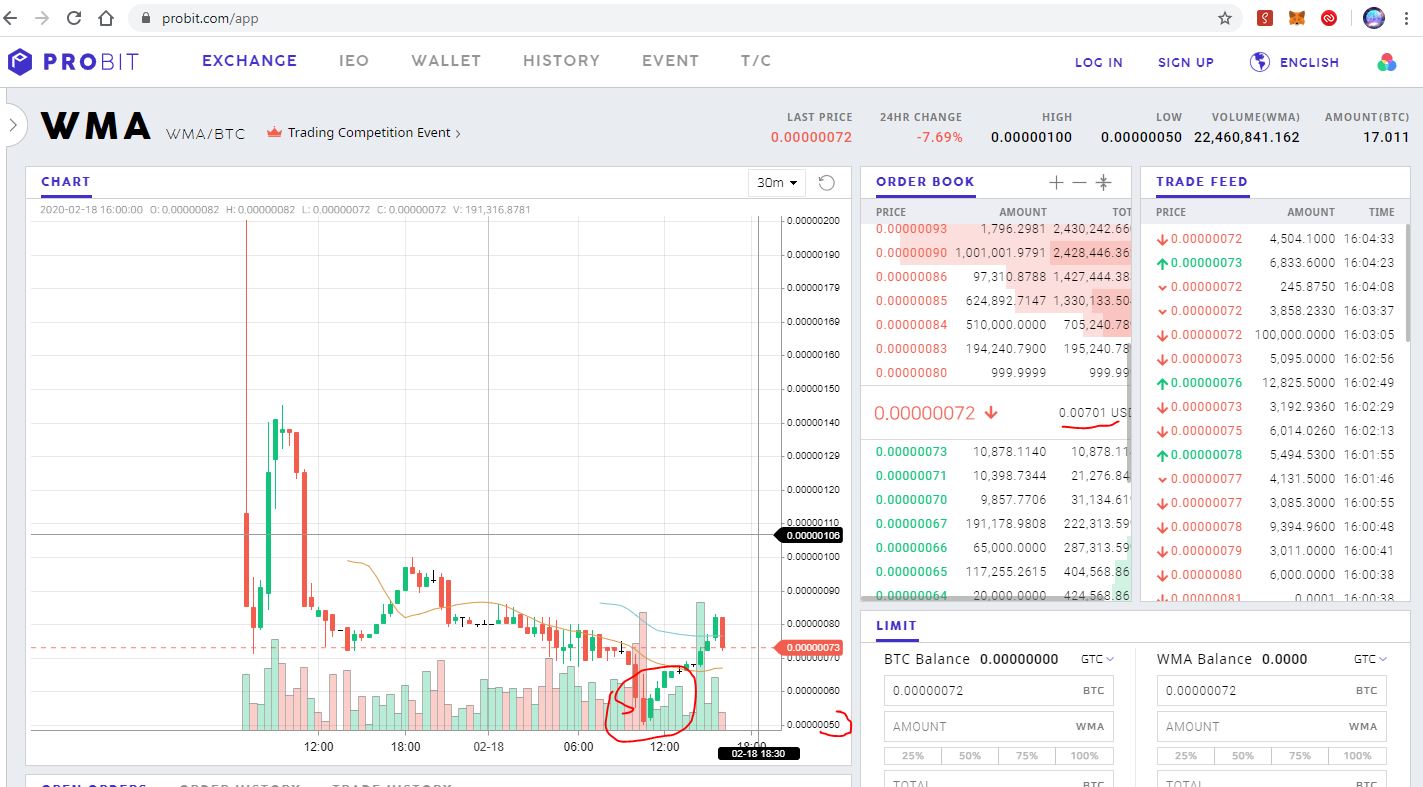Switch to the CHART tab
The width and height of the screenshot is (1423, 787).
[65, 182]
